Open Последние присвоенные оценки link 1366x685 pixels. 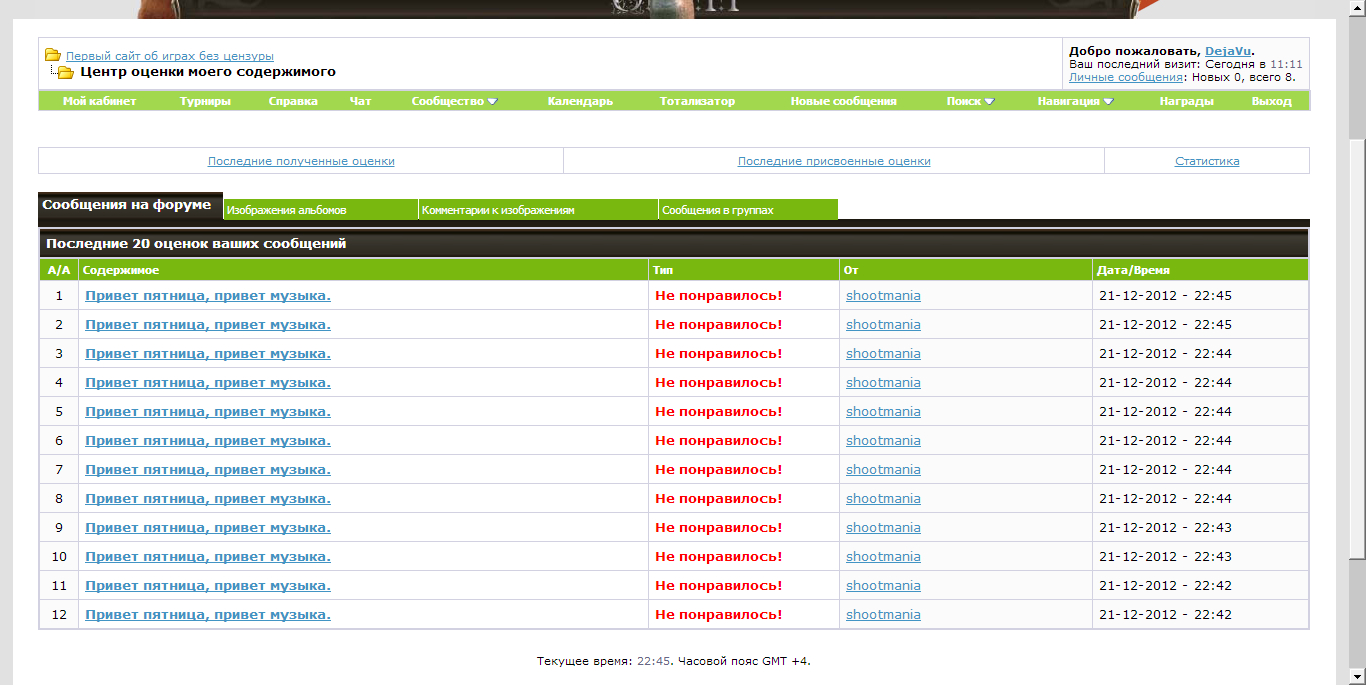click(x=834, y=161)
